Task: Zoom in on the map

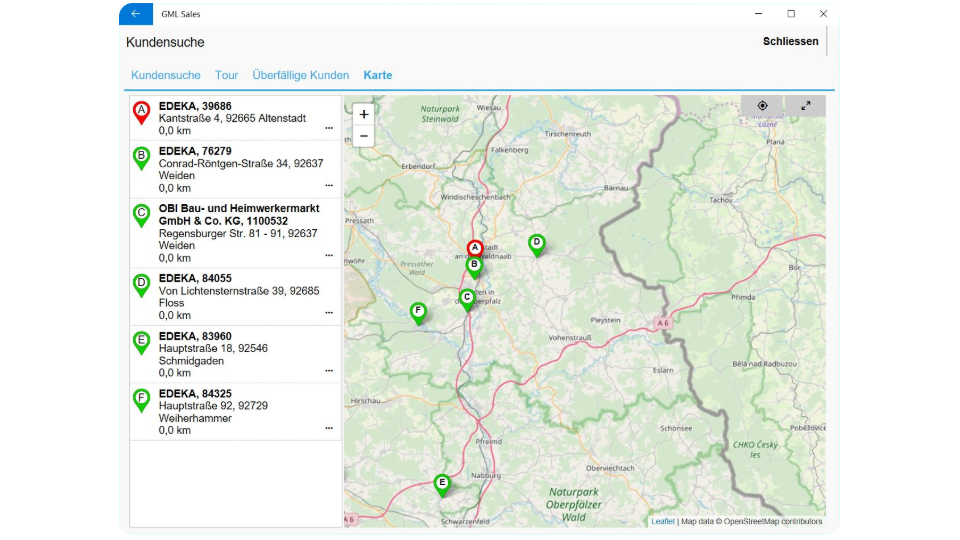Action: click(x=364, y=114)
